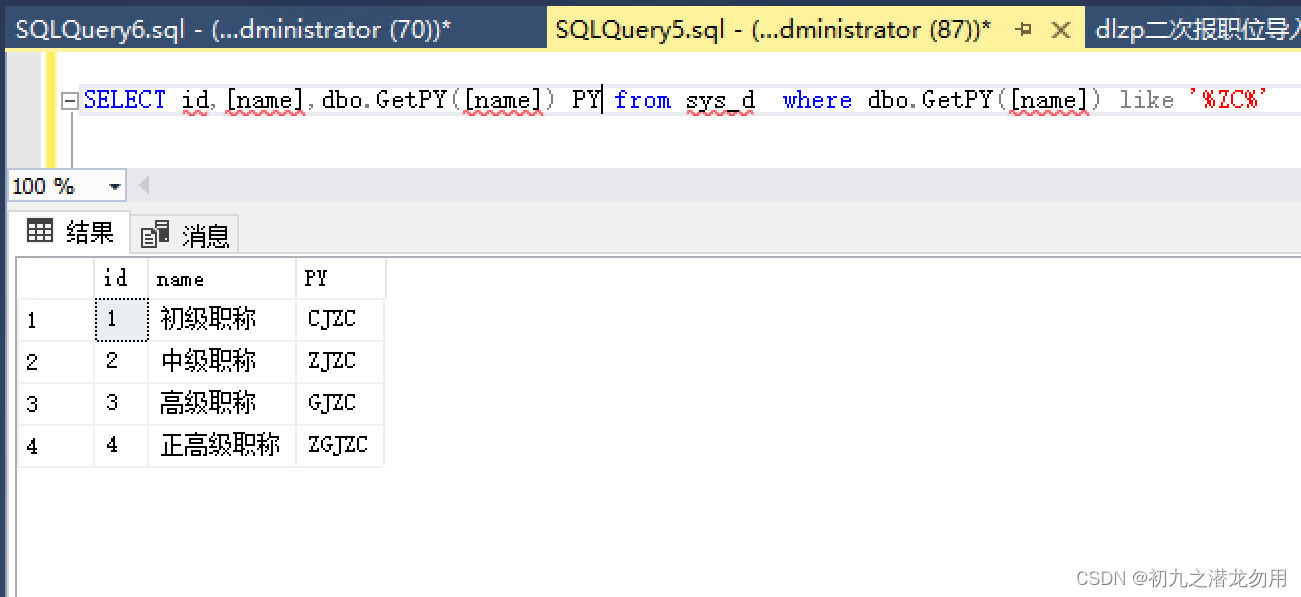1301x597 pixels.
Task: Select row header 2
Action: (x=56, y=362)
